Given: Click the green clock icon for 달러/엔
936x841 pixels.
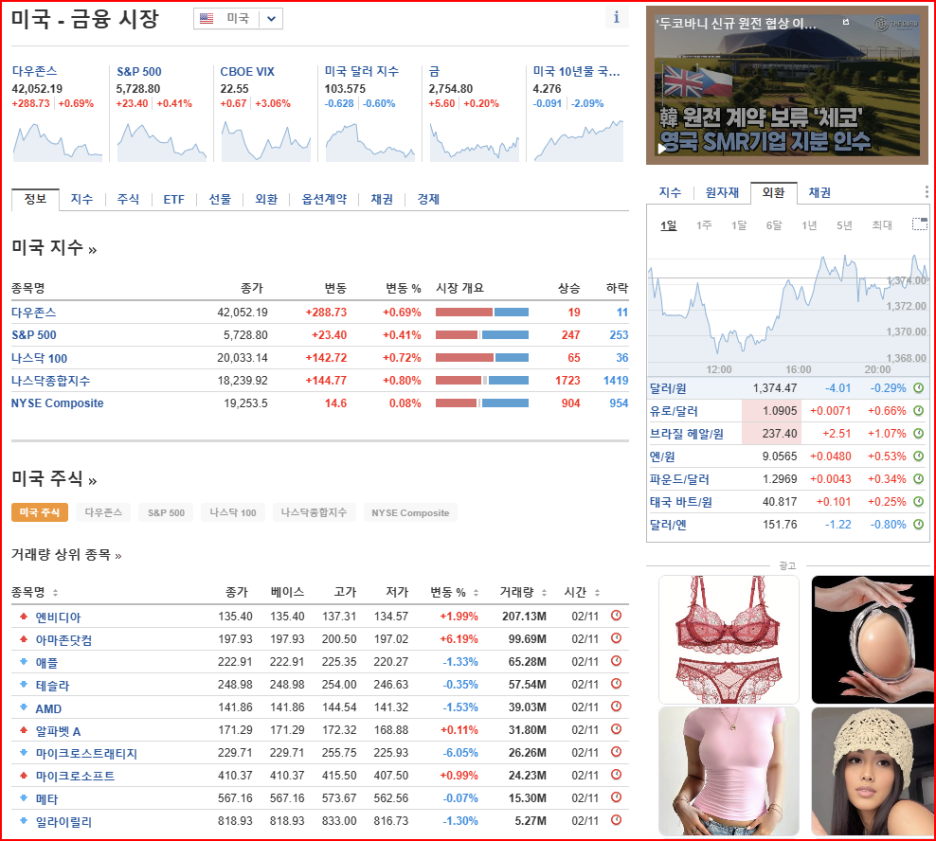Looking at the screenshot, I should click(919, 524).
